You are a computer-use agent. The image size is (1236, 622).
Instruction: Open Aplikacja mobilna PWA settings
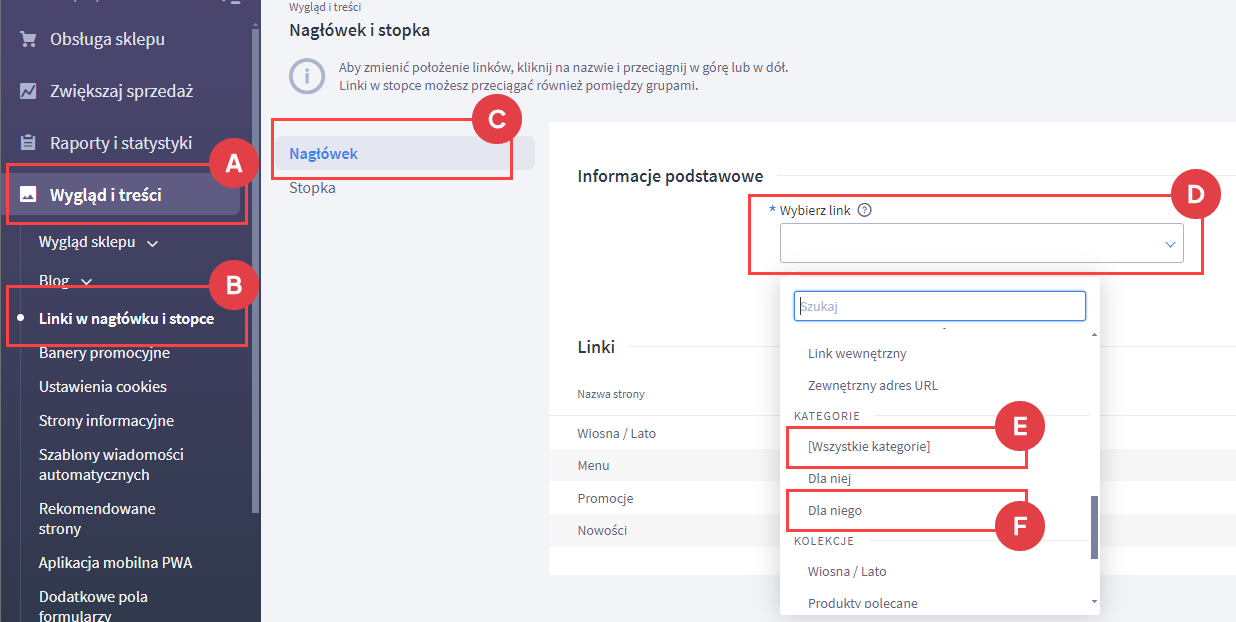tap(115, 563)
